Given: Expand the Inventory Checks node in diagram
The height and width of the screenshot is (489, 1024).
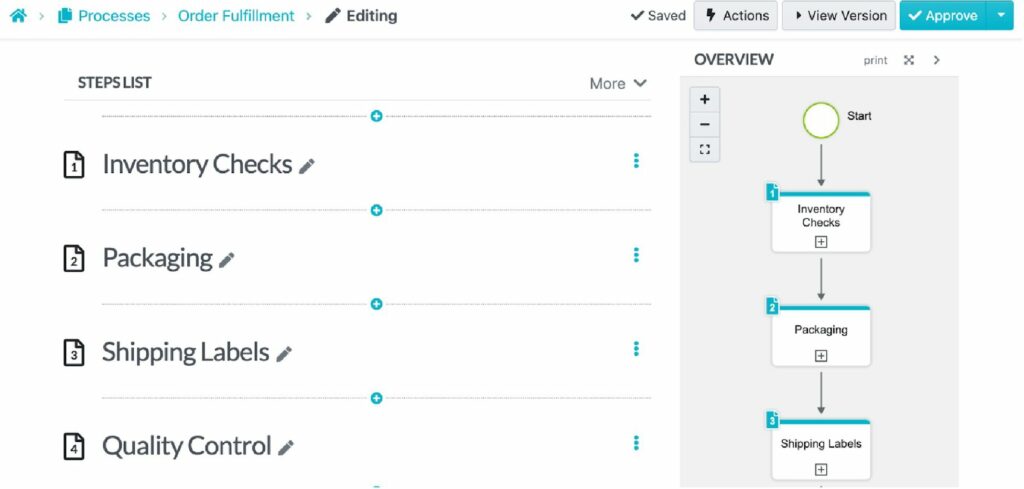Looking at the screenshot, I should point(821,242).
